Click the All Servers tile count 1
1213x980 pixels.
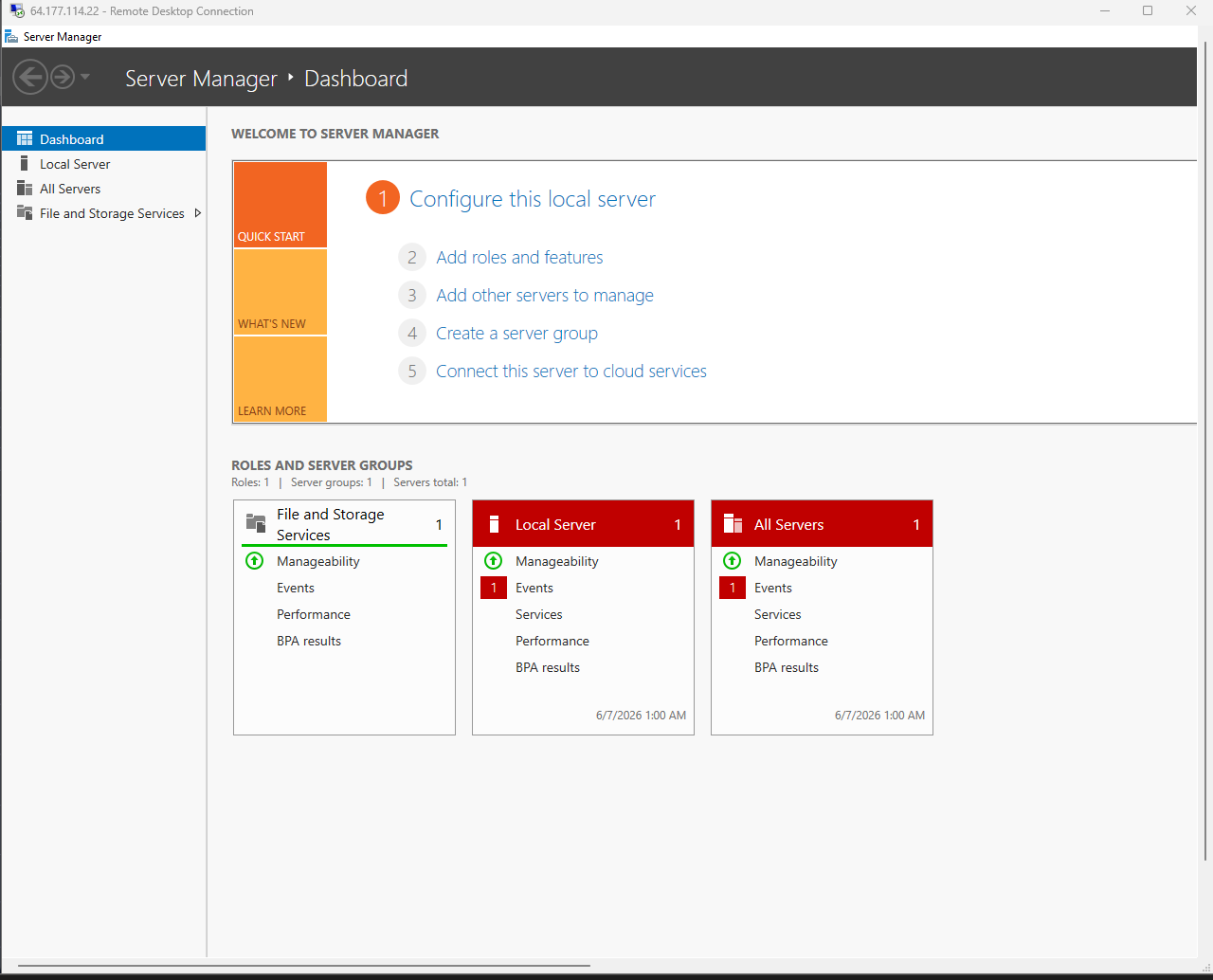click(x=916, y=524)
